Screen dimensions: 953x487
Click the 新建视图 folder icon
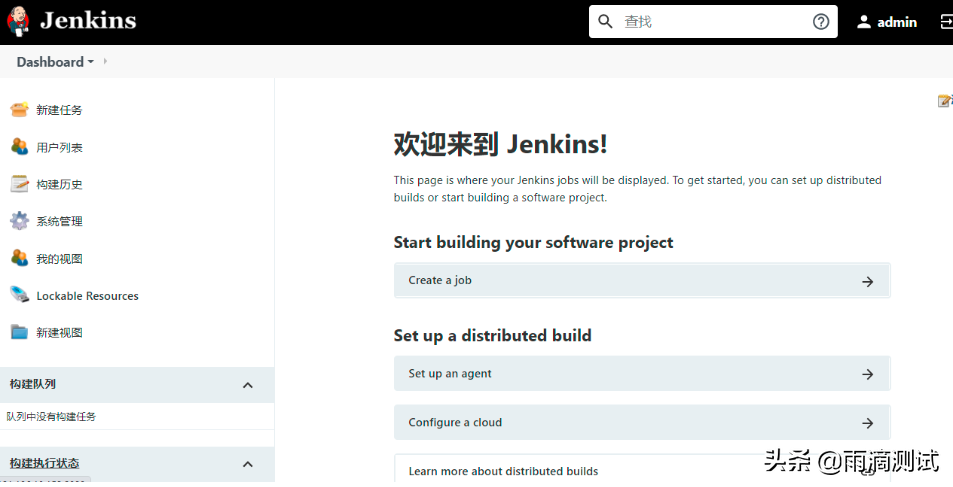(19, 332)
